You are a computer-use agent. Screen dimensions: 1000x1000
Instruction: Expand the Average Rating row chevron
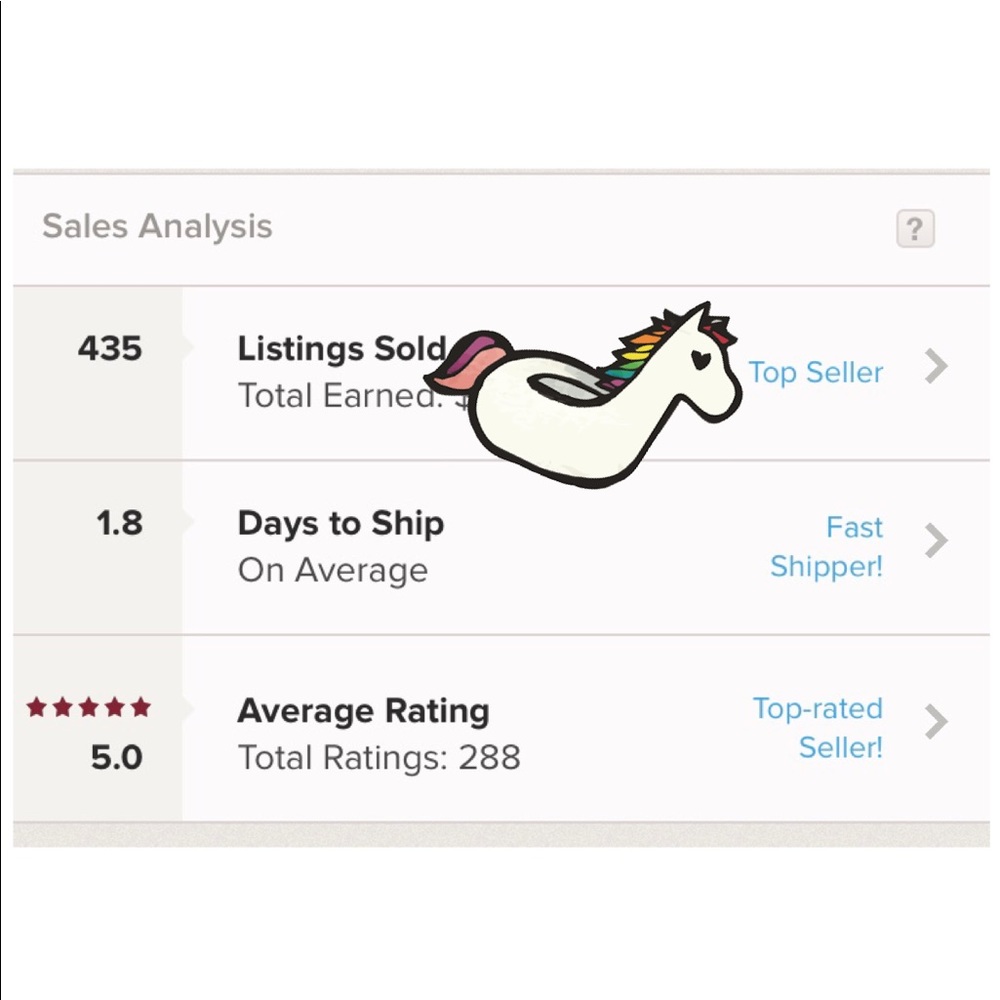(x=936, y=721)
